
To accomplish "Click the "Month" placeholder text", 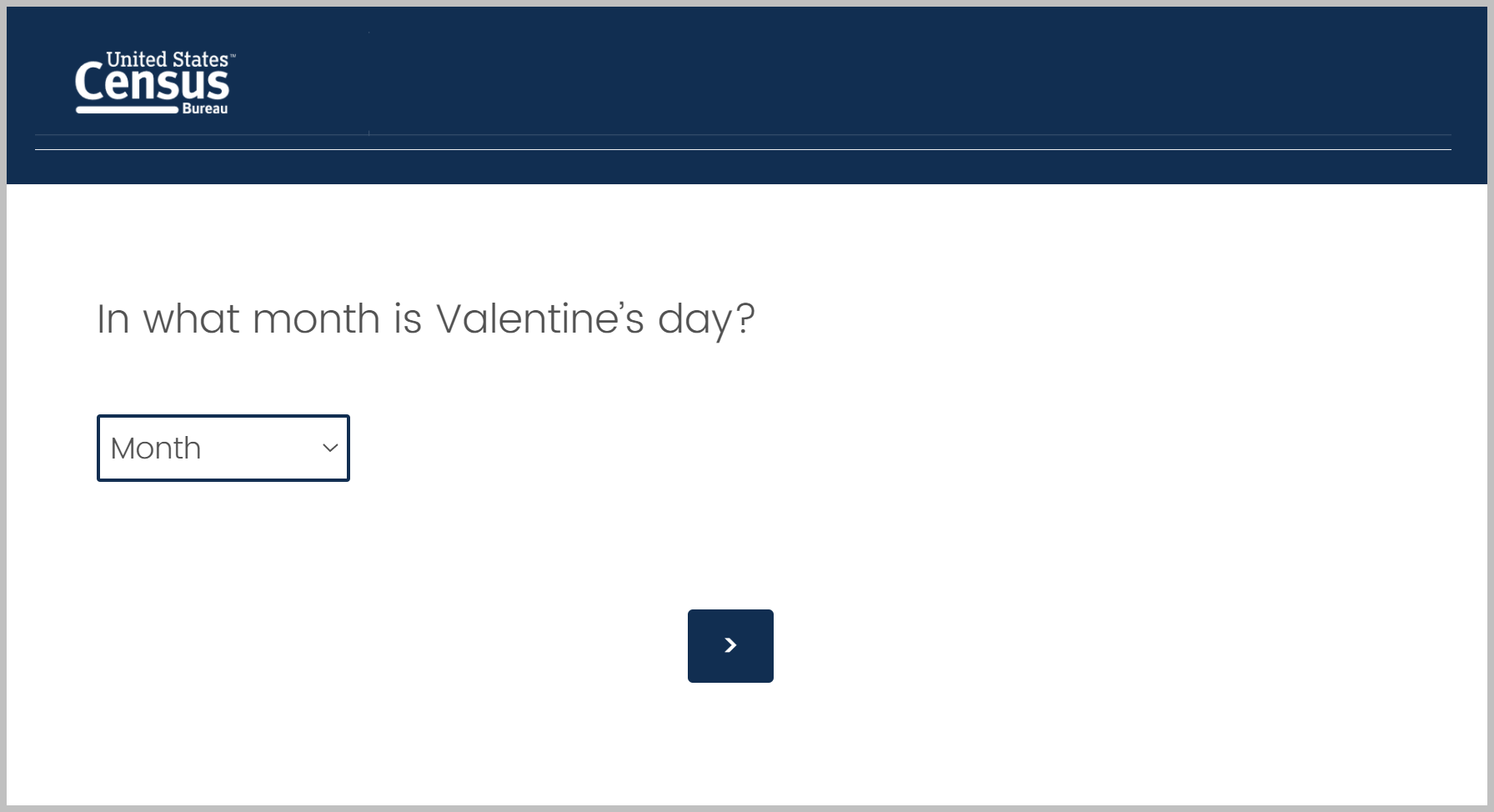I will click(156, 449).
